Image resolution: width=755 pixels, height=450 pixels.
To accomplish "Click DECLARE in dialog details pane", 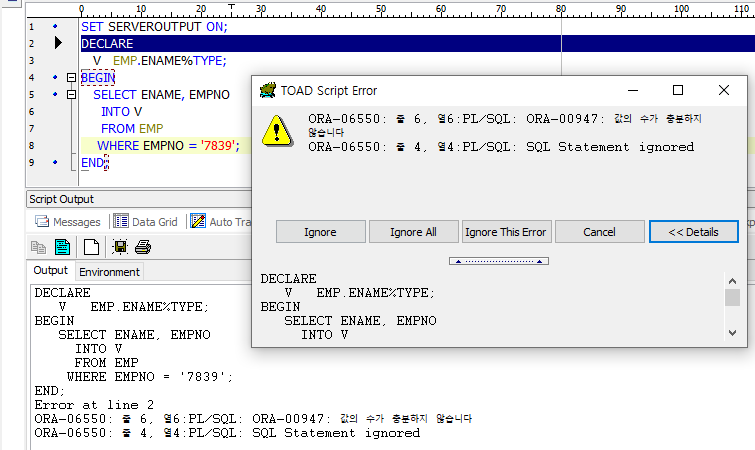I will coord(288,279).
